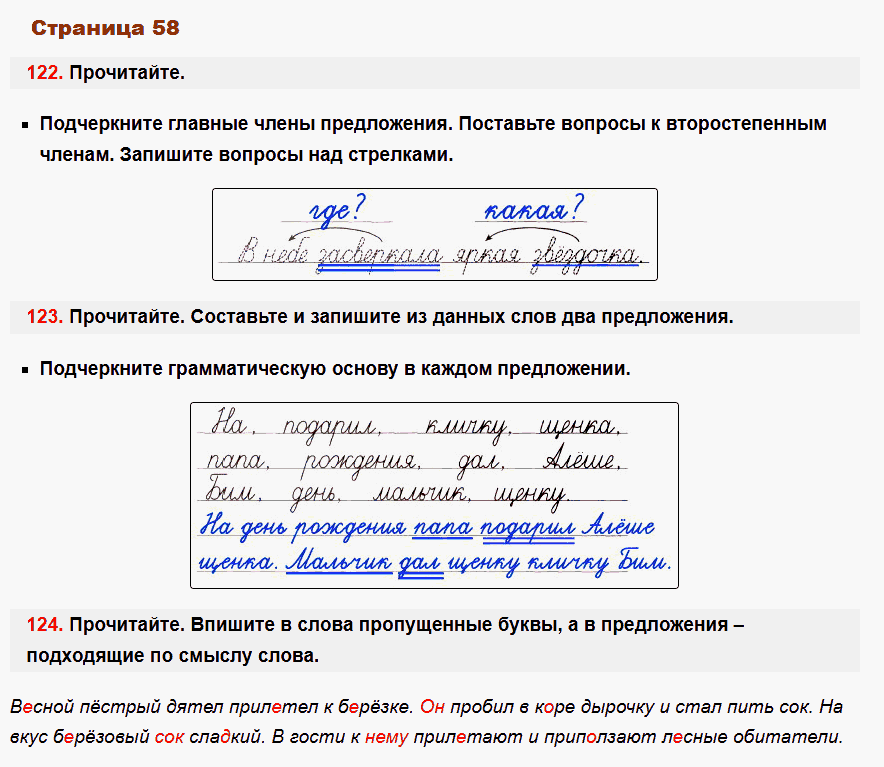Click the underlined word Мальчик
Viewport: 884px width, 767px height.
tap(343, 560)
